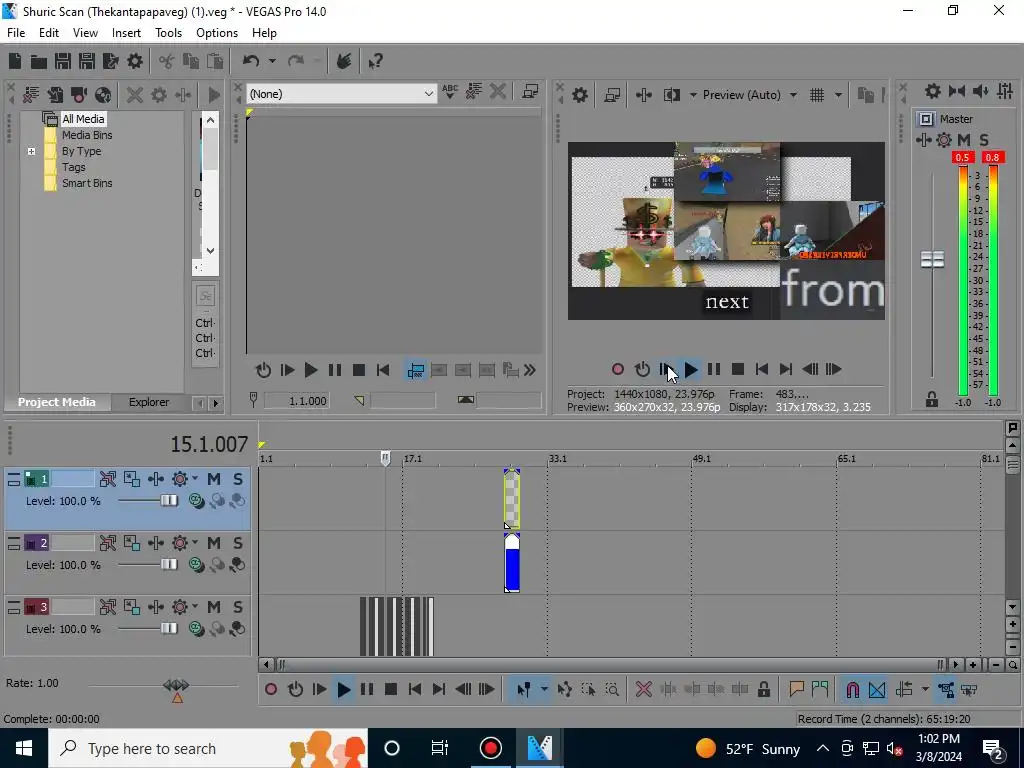Open the Tools menu
This screenshot has width=1024, height=768.
coord(168,33)
